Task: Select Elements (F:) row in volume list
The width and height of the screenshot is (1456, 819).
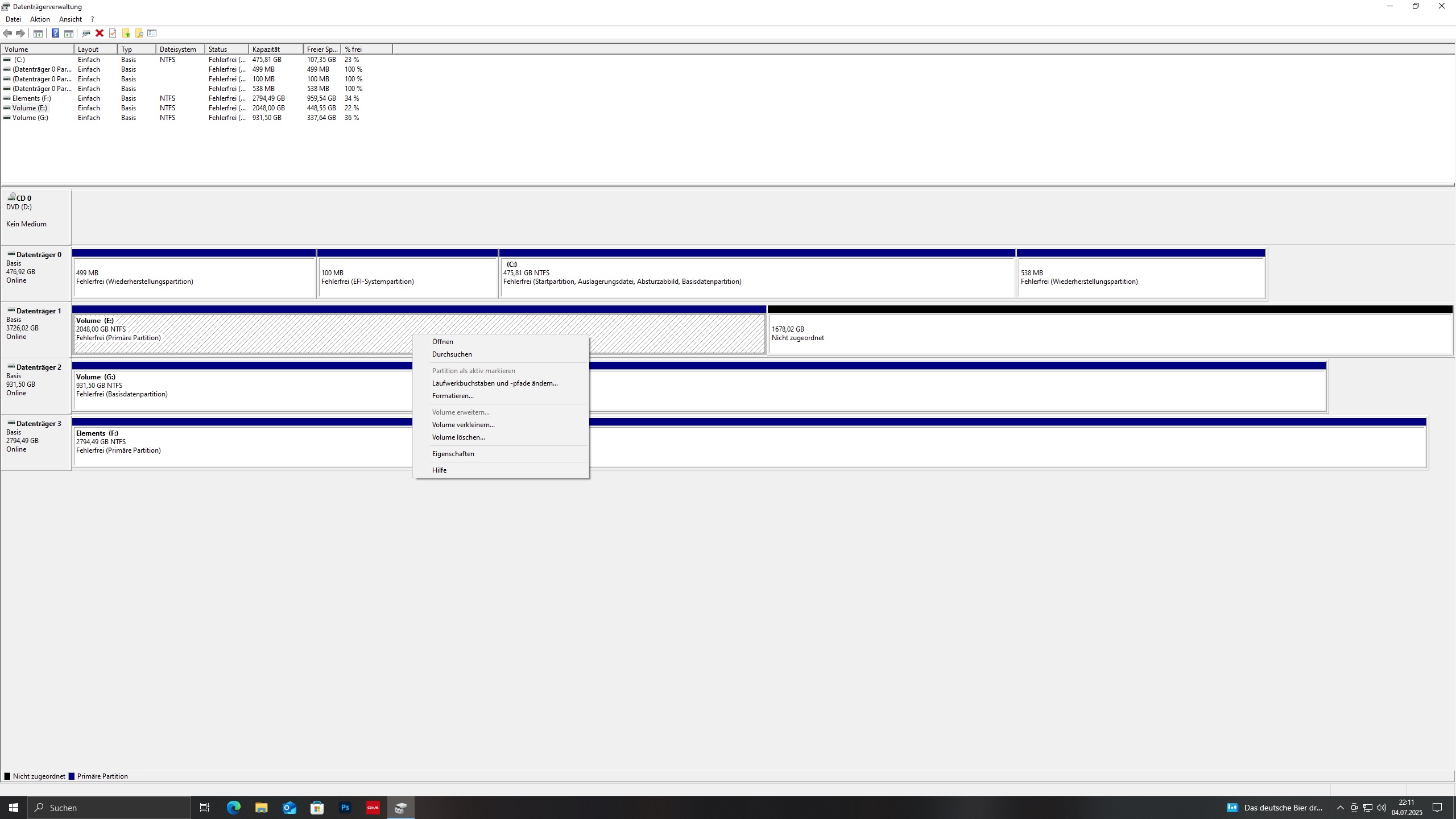Action: 32,98
